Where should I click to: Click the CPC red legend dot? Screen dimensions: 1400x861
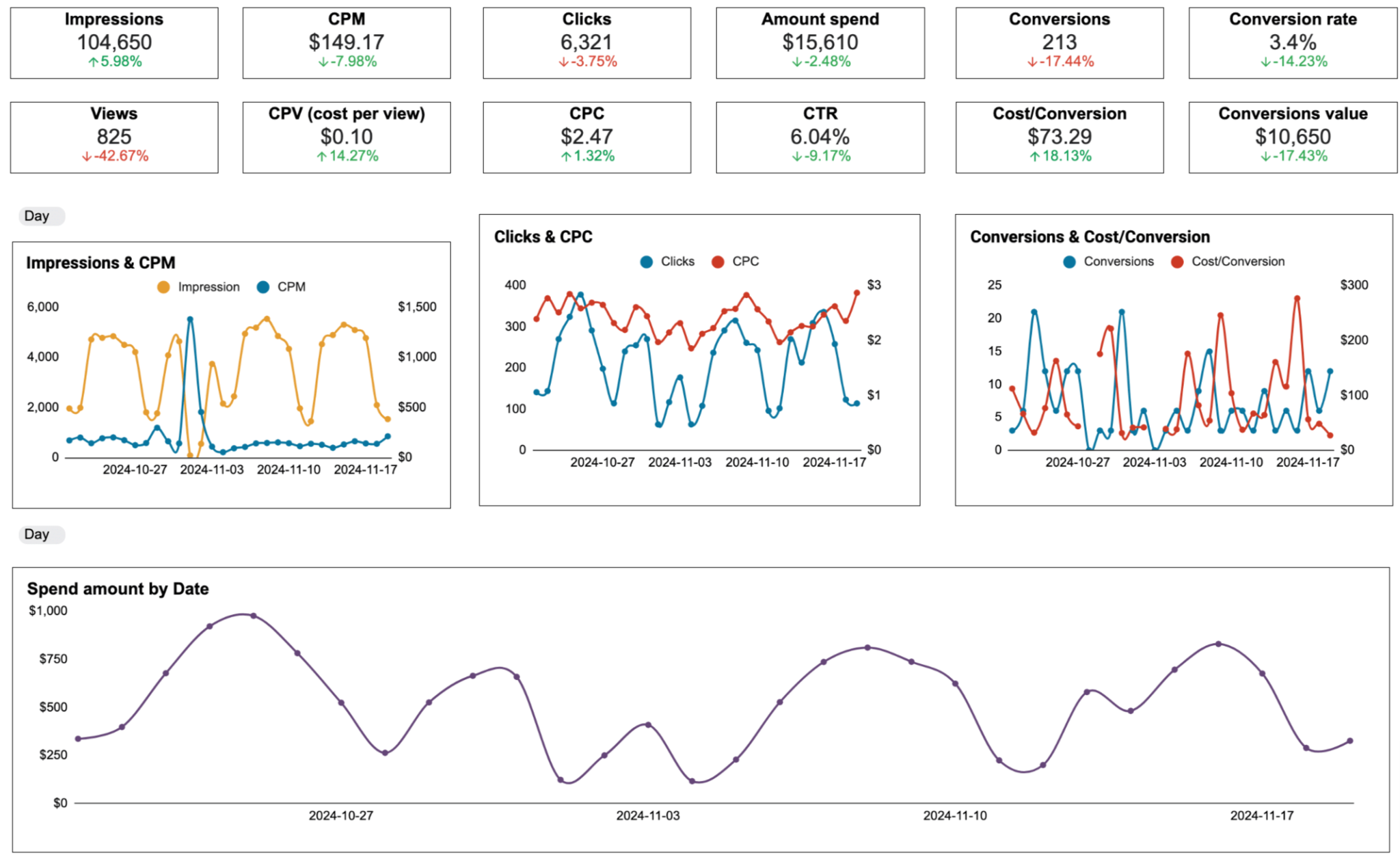point(718,262)
